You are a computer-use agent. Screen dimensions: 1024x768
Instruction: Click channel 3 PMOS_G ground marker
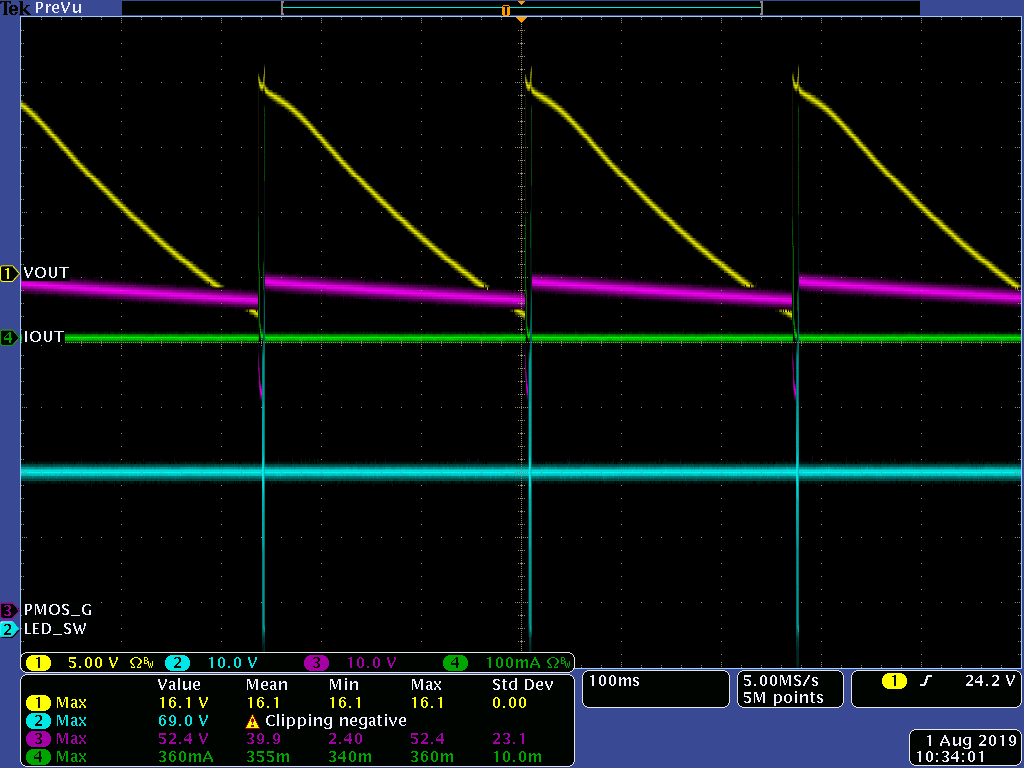pos(9,611)
